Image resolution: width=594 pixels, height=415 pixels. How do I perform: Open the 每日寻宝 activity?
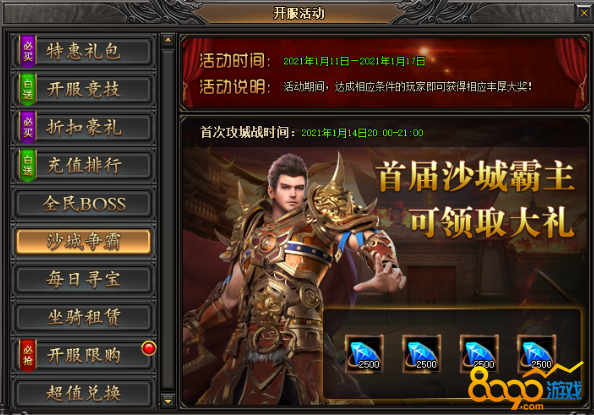[83, 279]
